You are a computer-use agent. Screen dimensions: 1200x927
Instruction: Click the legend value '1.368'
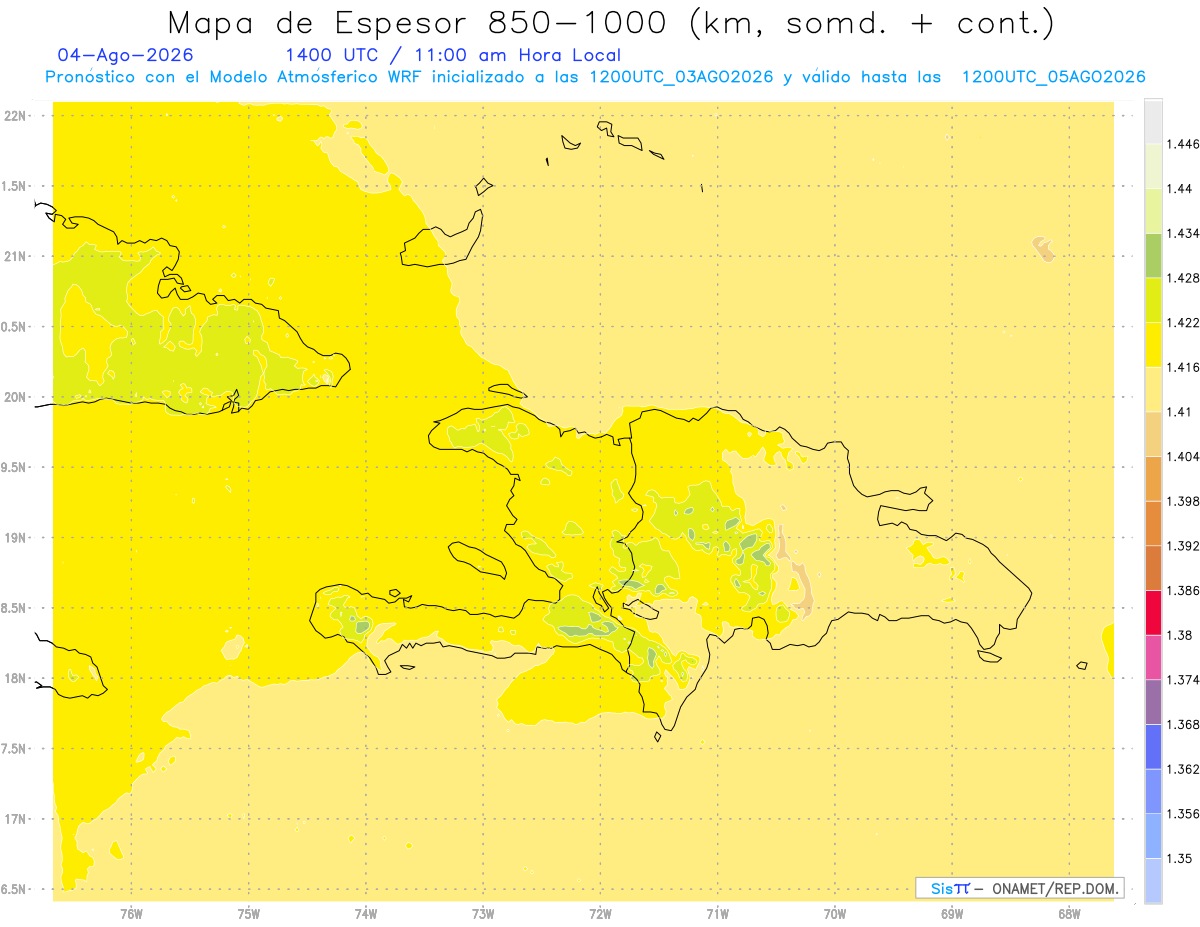(1185, 724)
